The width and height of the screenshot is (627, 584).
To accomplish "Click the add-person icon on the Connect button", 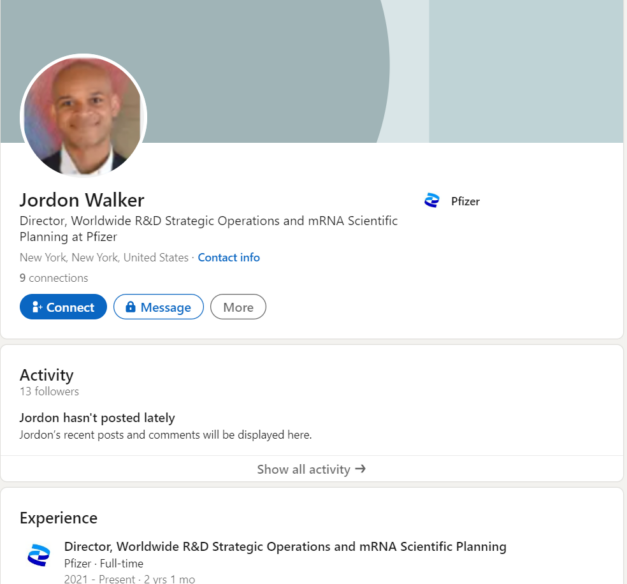I will (x=37, y=307).
